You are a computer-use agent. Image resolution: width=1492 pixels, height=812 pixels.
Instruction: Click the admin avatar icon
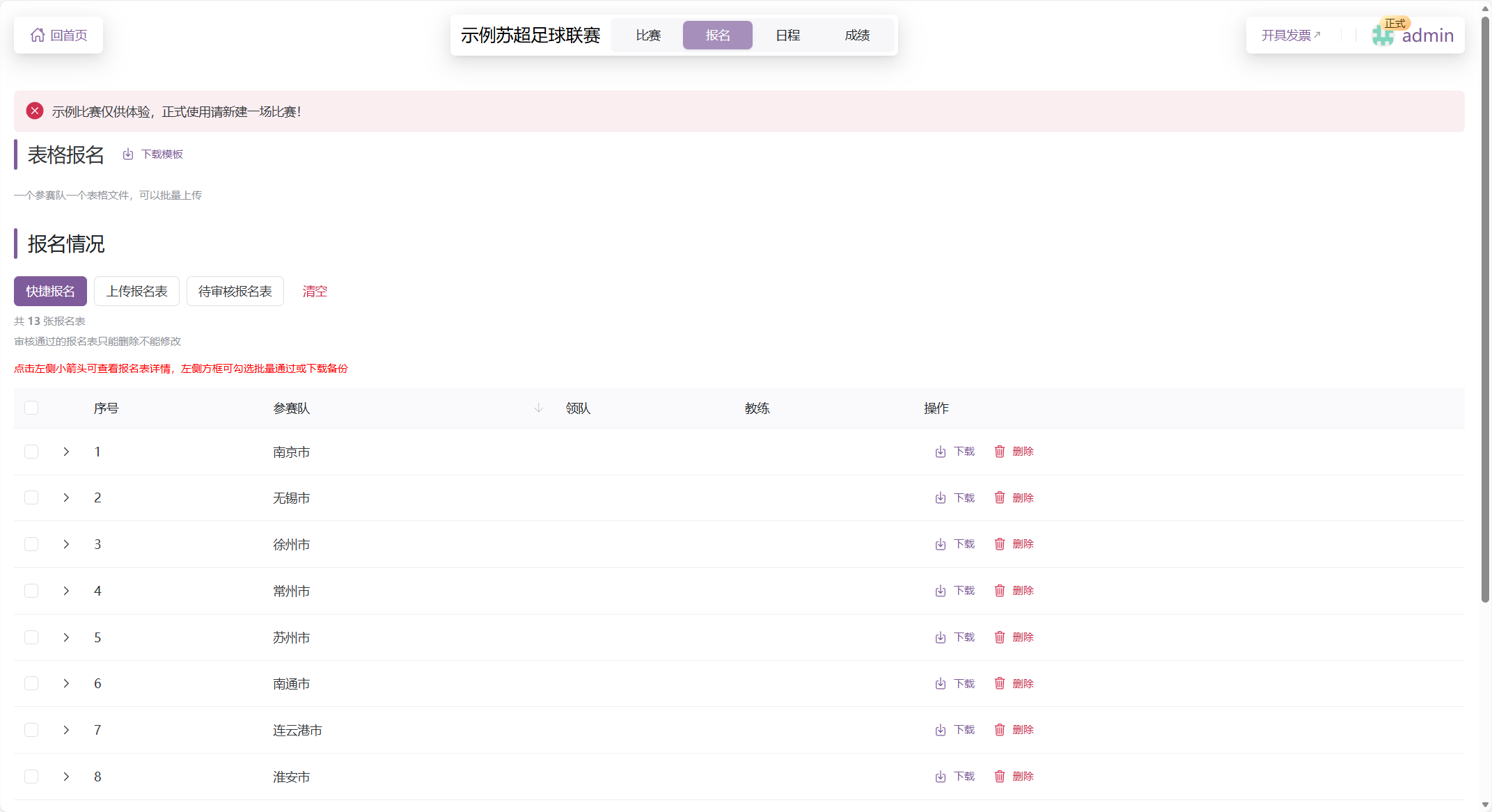point(1383,35)
